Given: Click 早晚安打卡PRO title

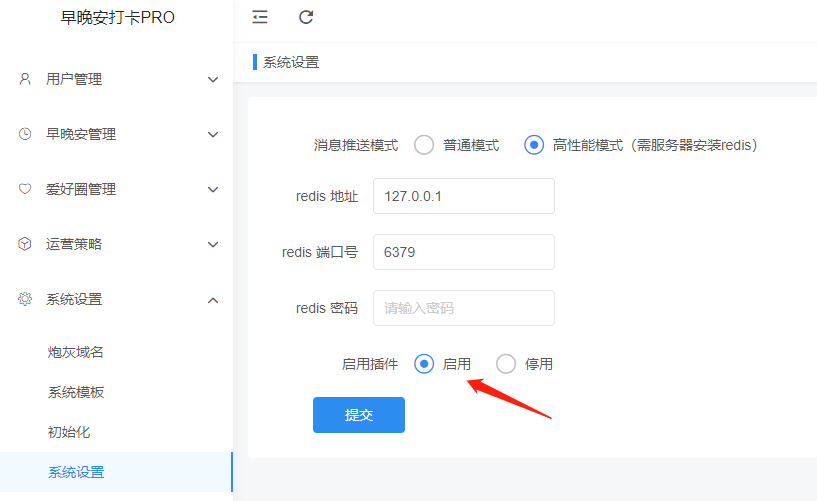Looking at the screenshot, I should [118, 17].
